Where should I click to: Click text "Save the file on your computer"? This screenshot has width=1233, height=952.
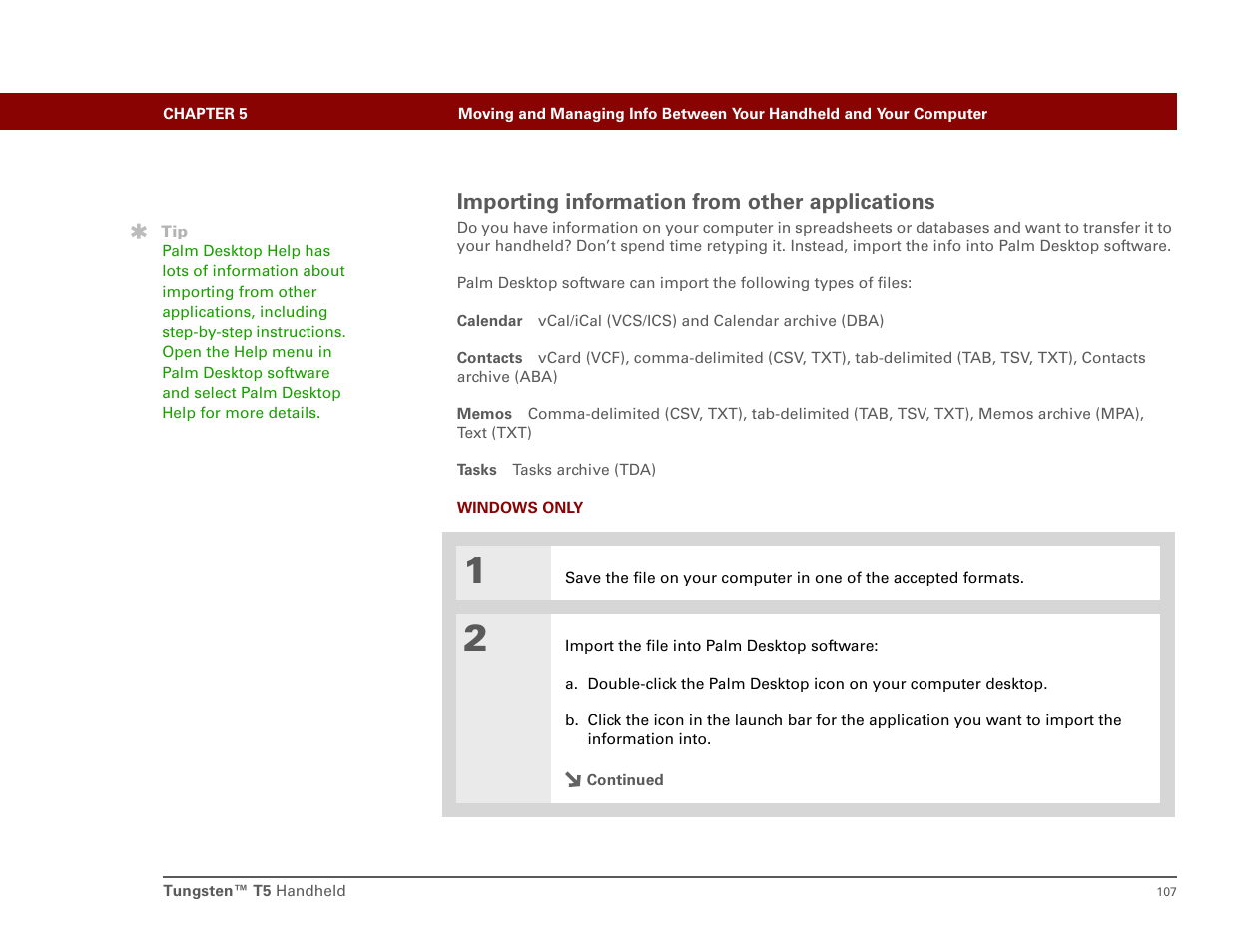click(679, 578)
